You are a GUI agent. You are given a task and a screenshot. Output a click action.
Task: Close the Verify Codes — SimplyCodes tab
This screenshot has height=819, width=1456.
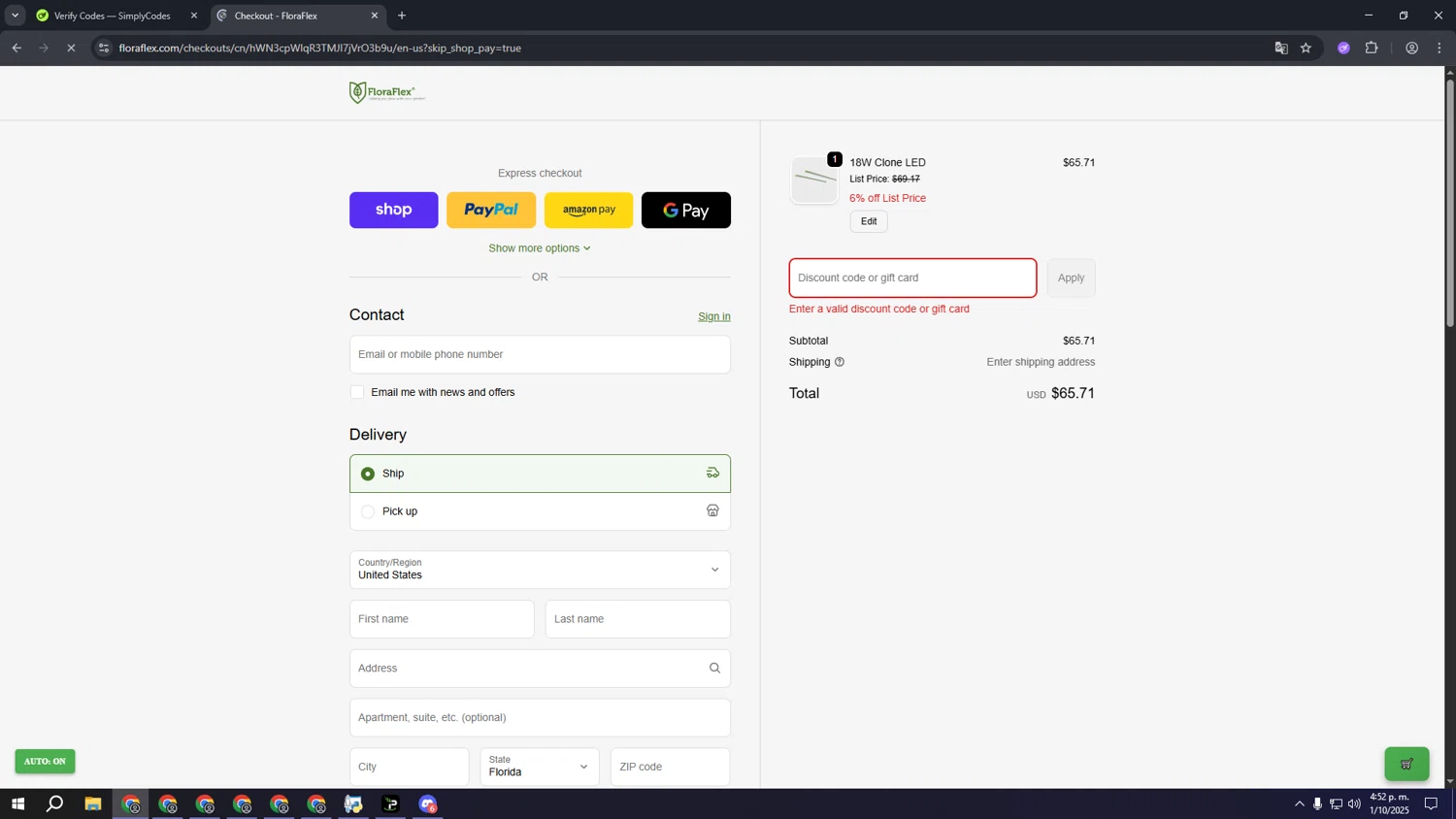click(194, 16)
